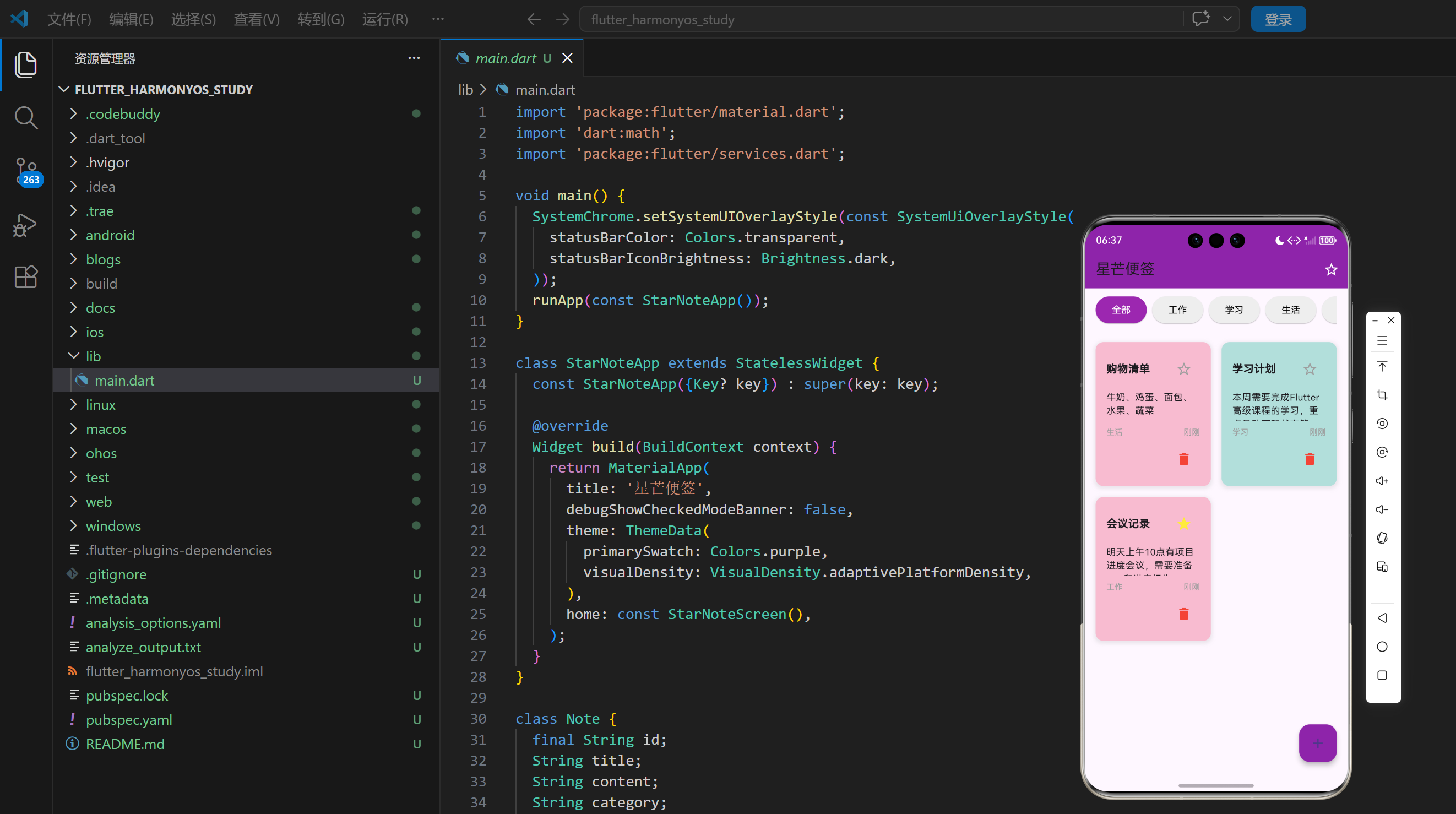1456x814 pixels.
Task: Click the emulator back navigation triangle
Action: tap(1382, 618)
